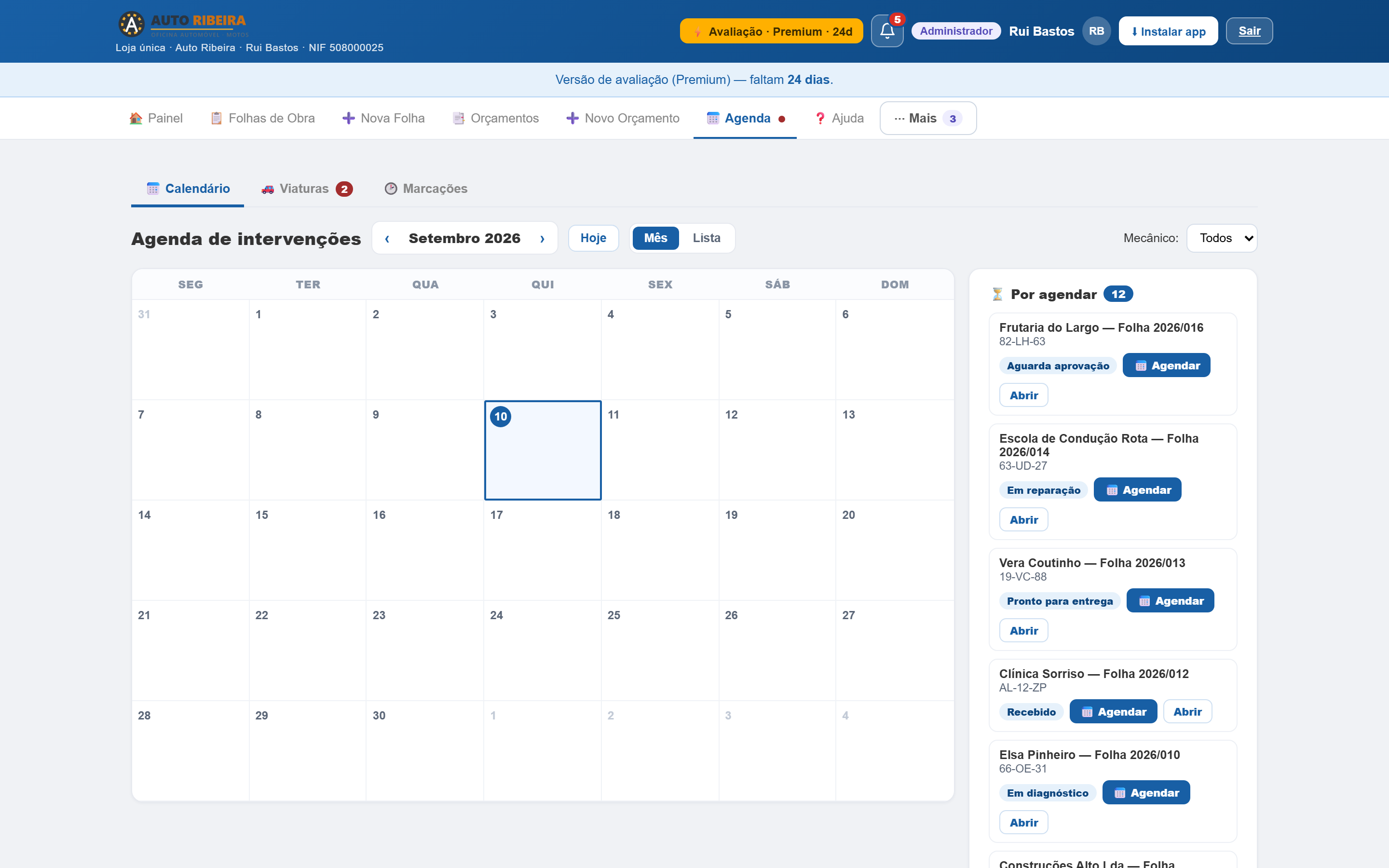Click the Marcações clock icon
The image size is (1389, 868).
(x=391, y=189)
